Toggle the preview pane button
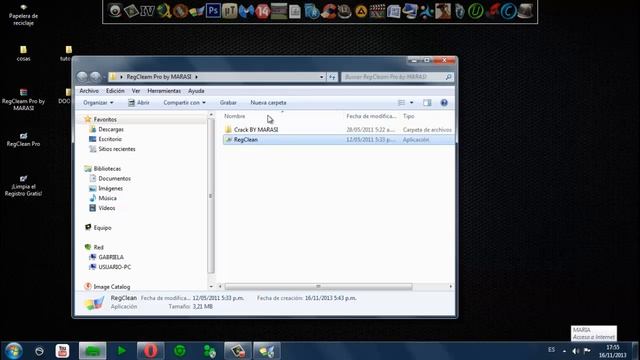The image size is (640, 360). coord(427,103)
